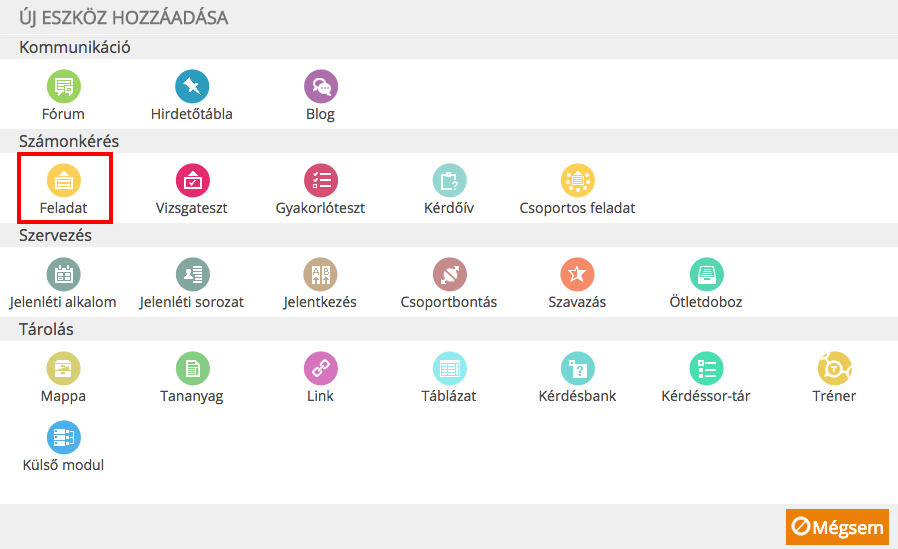Select the Jelenléti sorozat icon
The width and height of the screenshot is (898, 549).
pos(192,274)
